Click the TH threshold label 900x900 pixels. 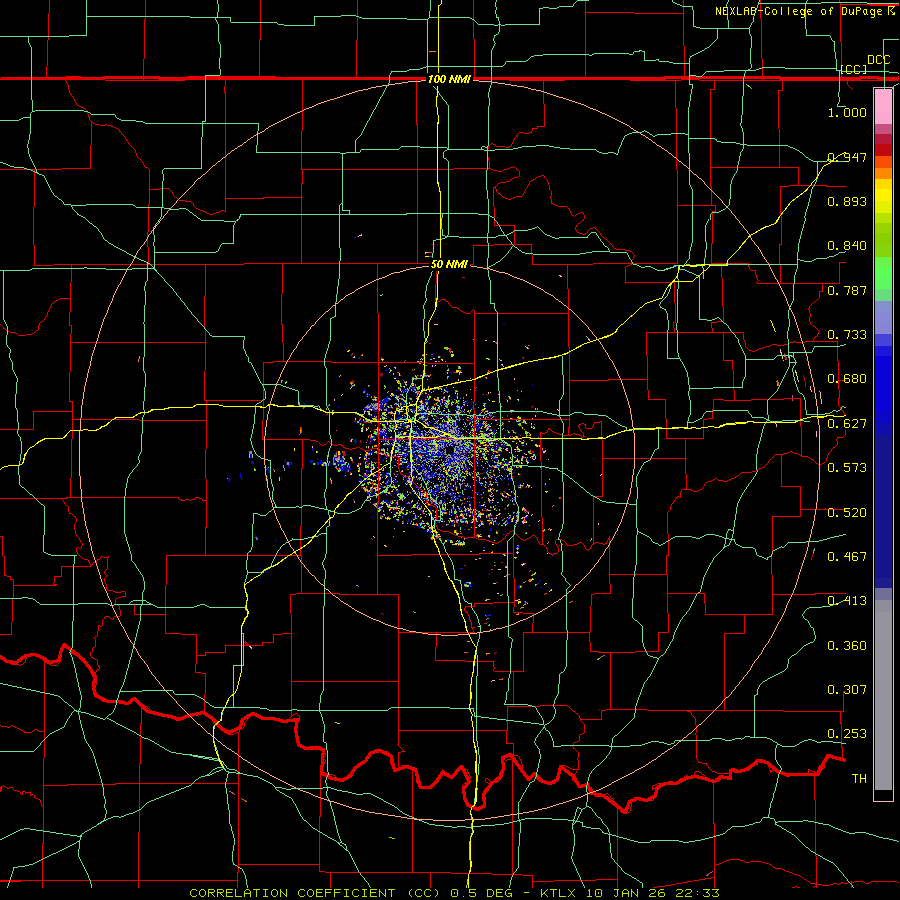tap(859, 779)
